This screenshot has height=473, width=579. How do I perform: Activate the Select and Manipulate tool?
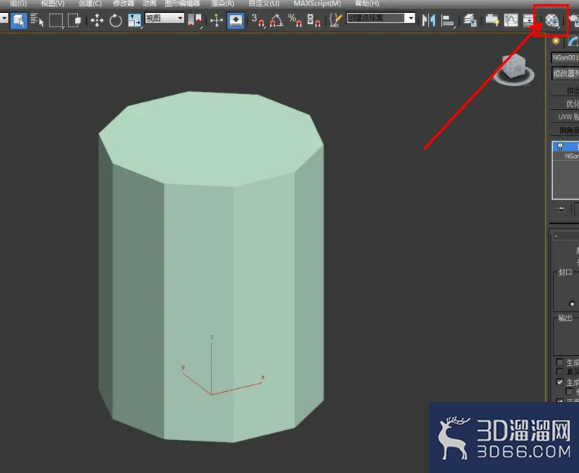(216, 20)
